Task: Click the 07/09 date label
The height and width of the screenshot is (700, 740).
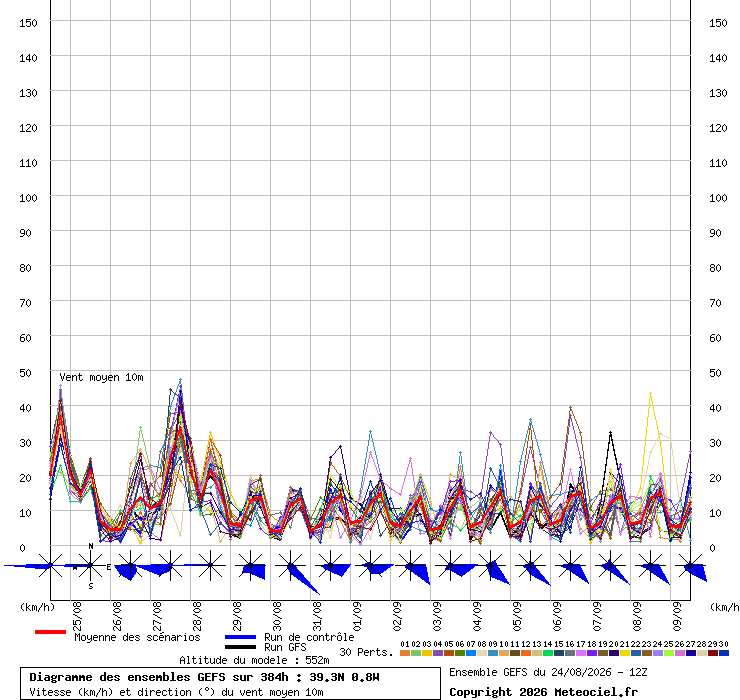Action: tap(597, 616)
